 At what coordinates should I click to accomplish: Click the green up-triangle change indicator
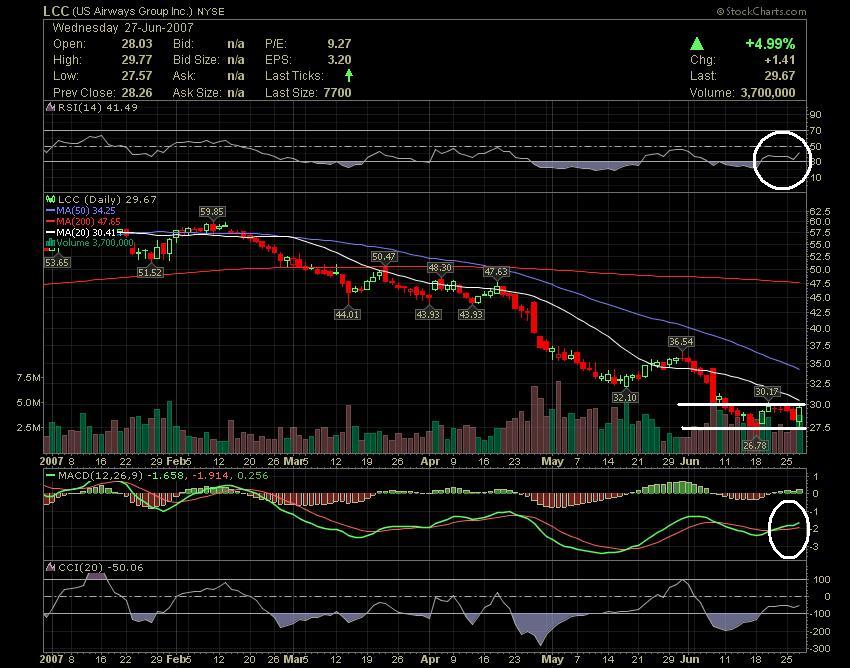697,44
